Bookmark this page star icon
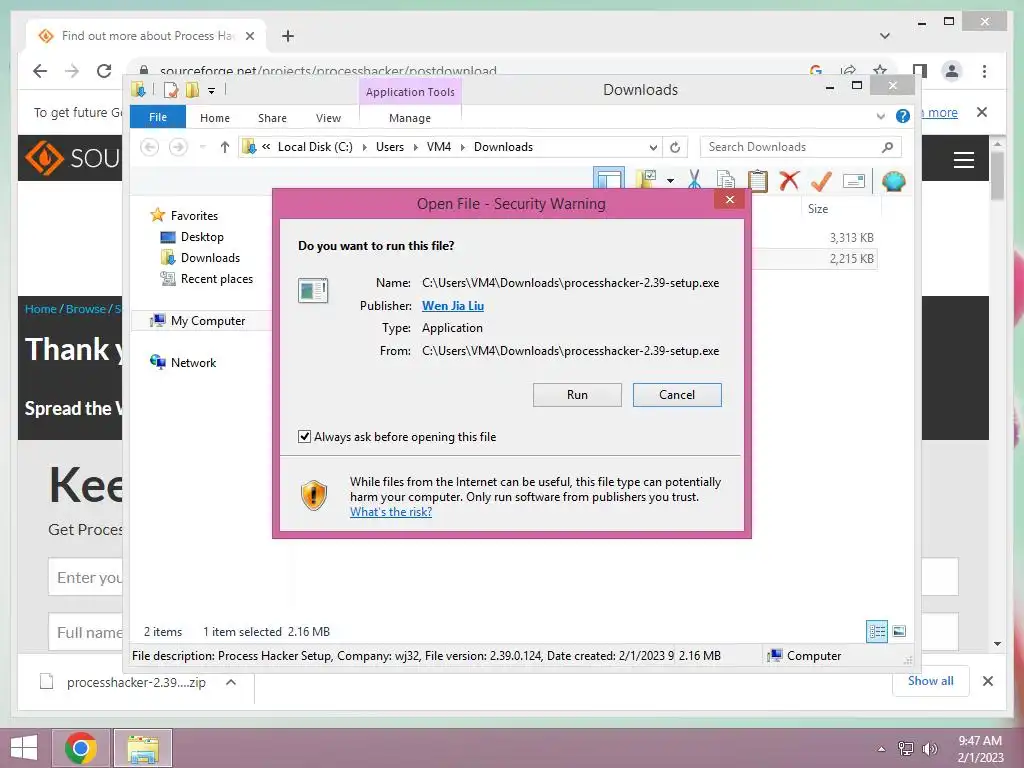 click(880, 70)
